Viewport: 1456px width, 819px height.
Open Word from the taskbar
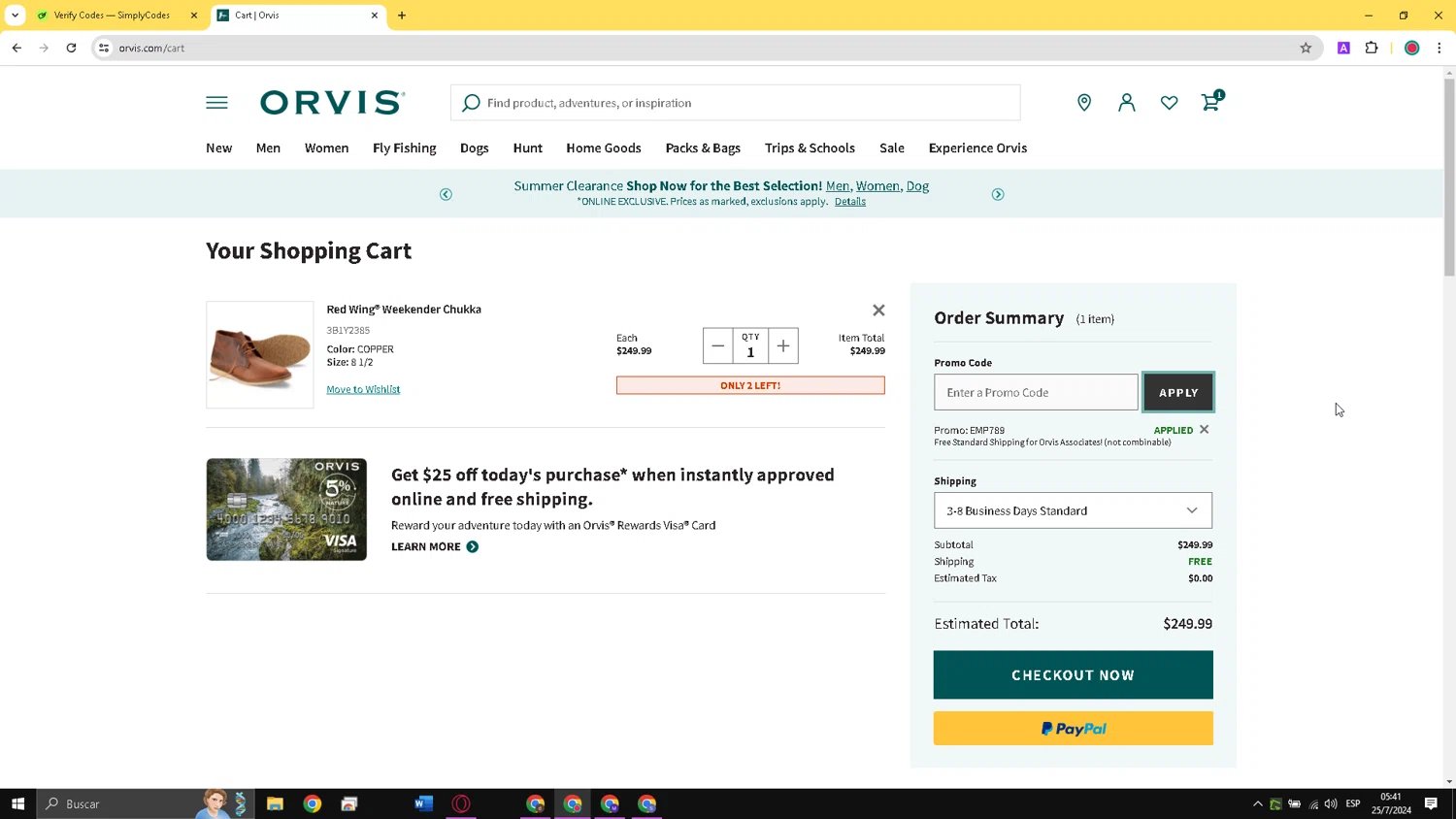pos(423,803)
